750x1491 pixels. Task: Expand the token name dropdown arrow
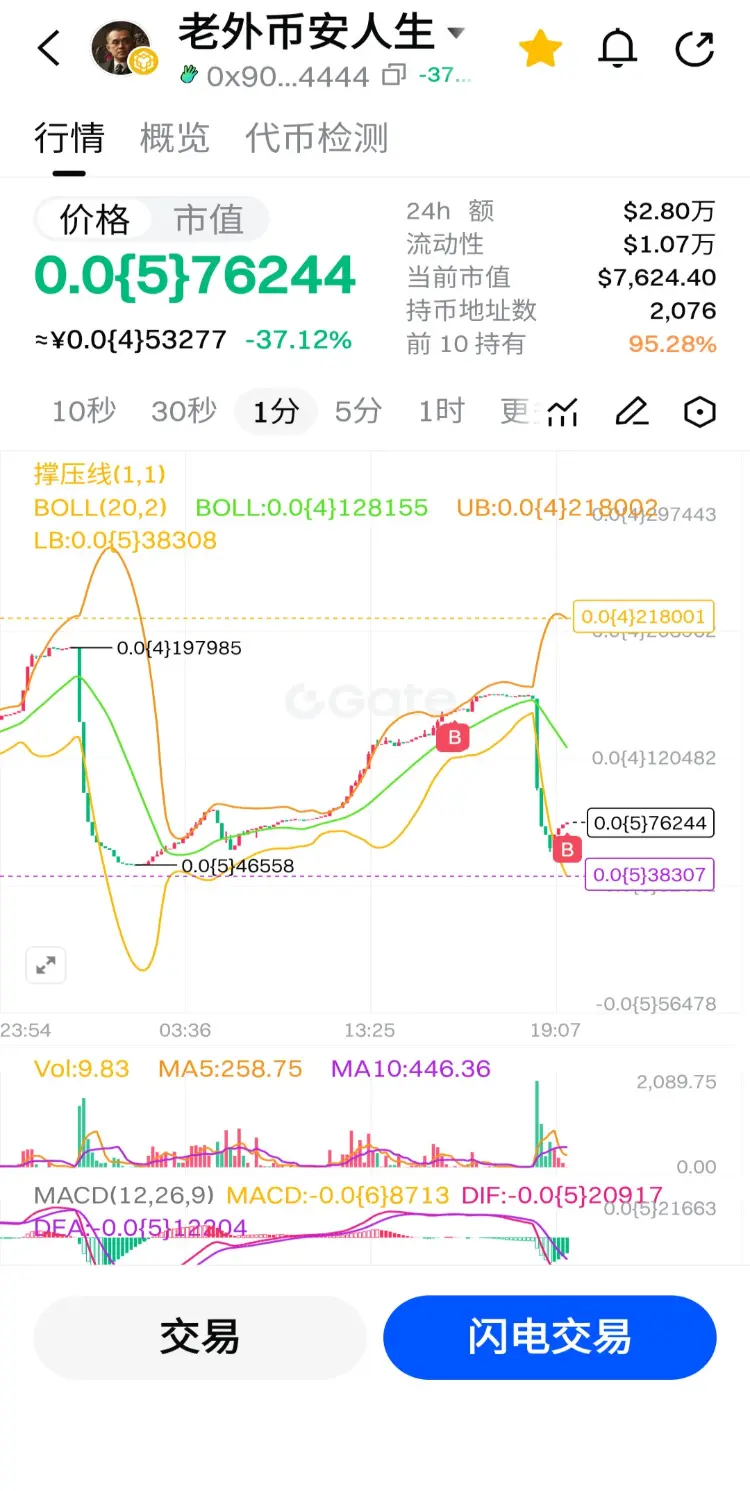[456, 33]
